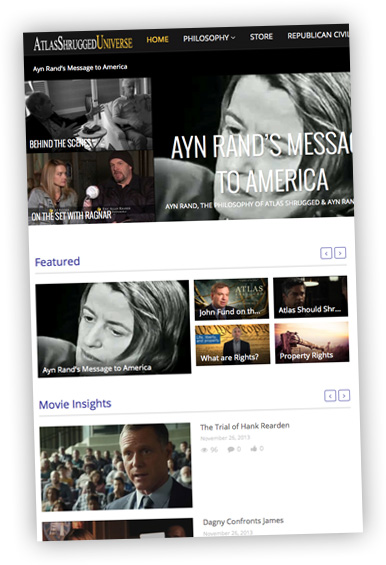Image resolution: width=386 pixels, height=565 pixels.
Task: Show previous Movie Insights arrow
Action: point(330,396)
